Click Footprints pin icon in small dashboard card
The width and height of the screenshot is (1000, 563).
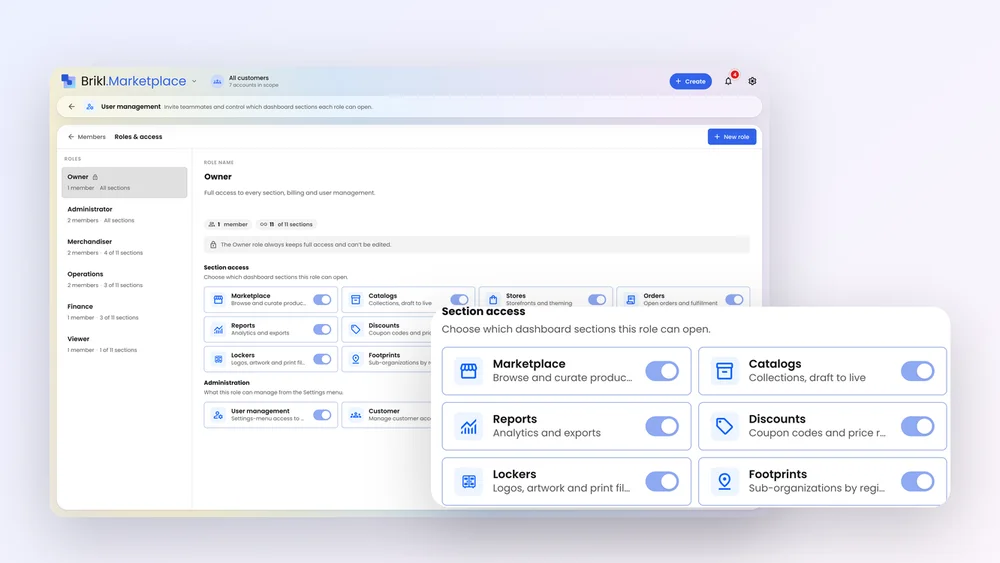[x=356, y=359]
